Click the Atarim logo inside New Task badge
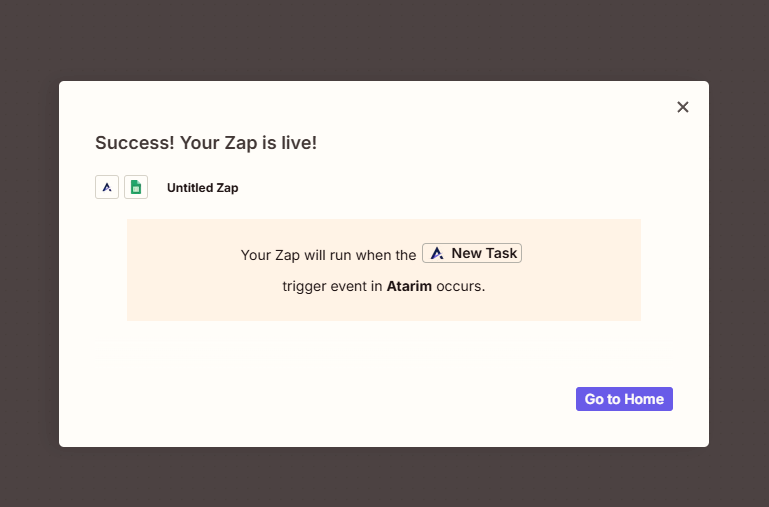 point(437,254)
